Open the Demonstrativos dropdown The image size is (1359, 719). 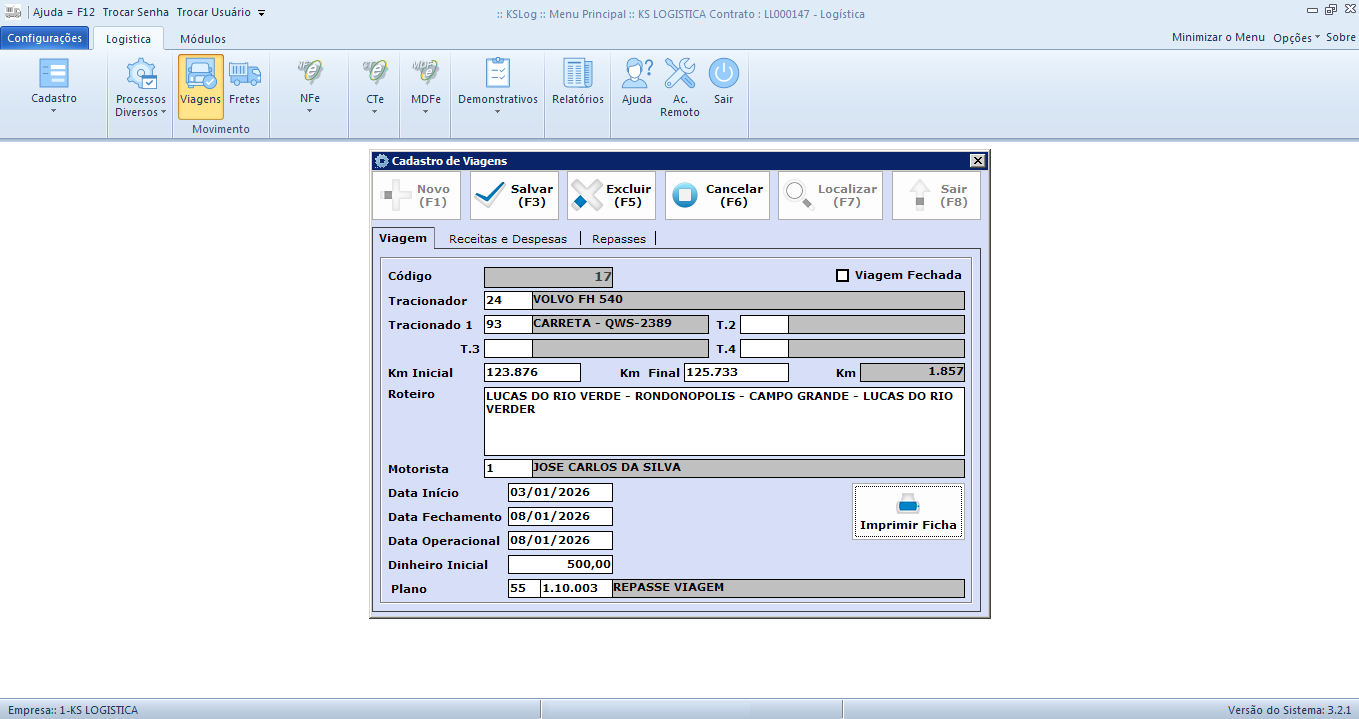point(497,86)
